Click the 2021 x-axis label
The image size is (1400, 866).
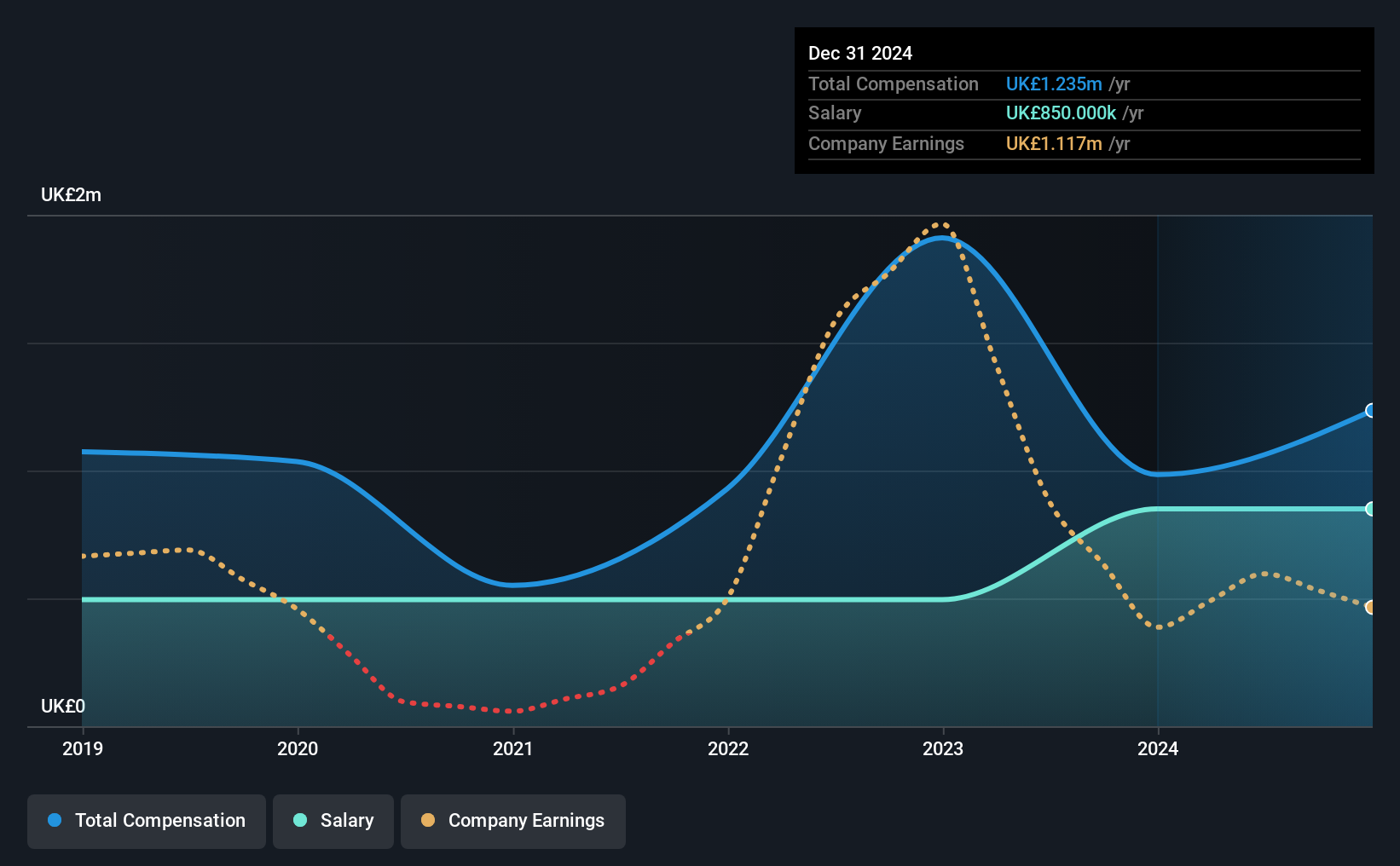(x=513, y=749)
